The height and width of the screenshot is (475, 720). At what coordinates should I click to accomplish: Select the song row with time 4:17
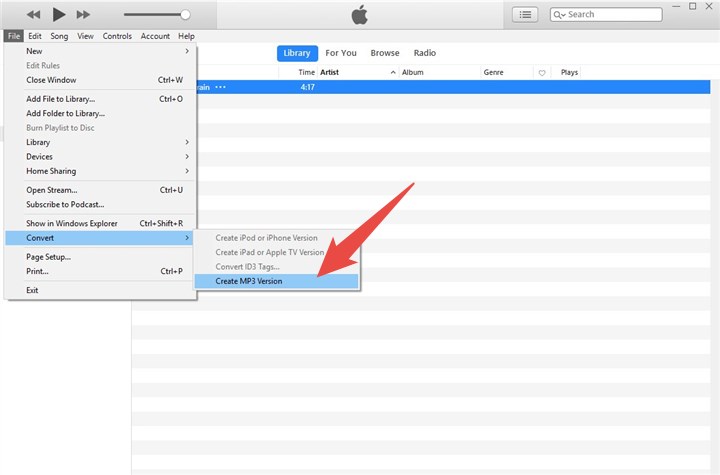[454, 87]
